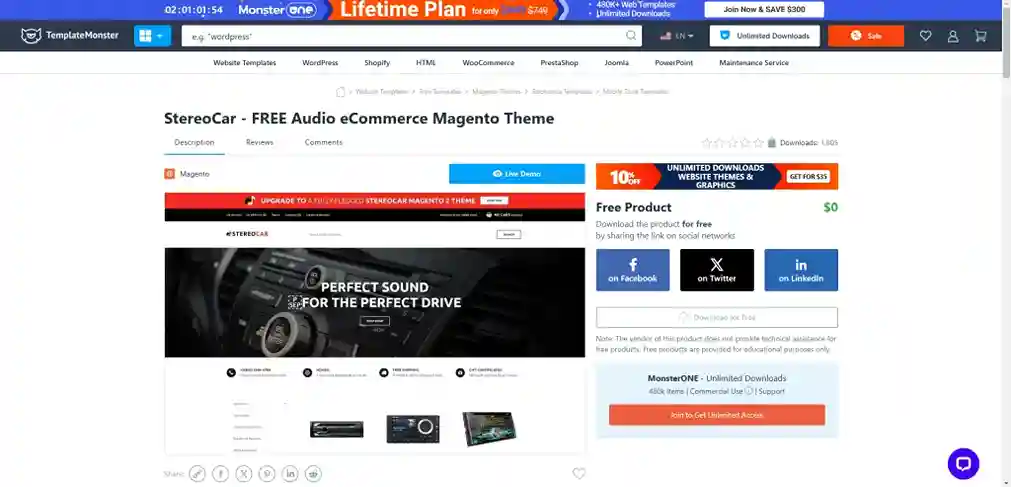
Task: Open Joomla menu item
Action: pyautogui.click(x=616, y=63)
